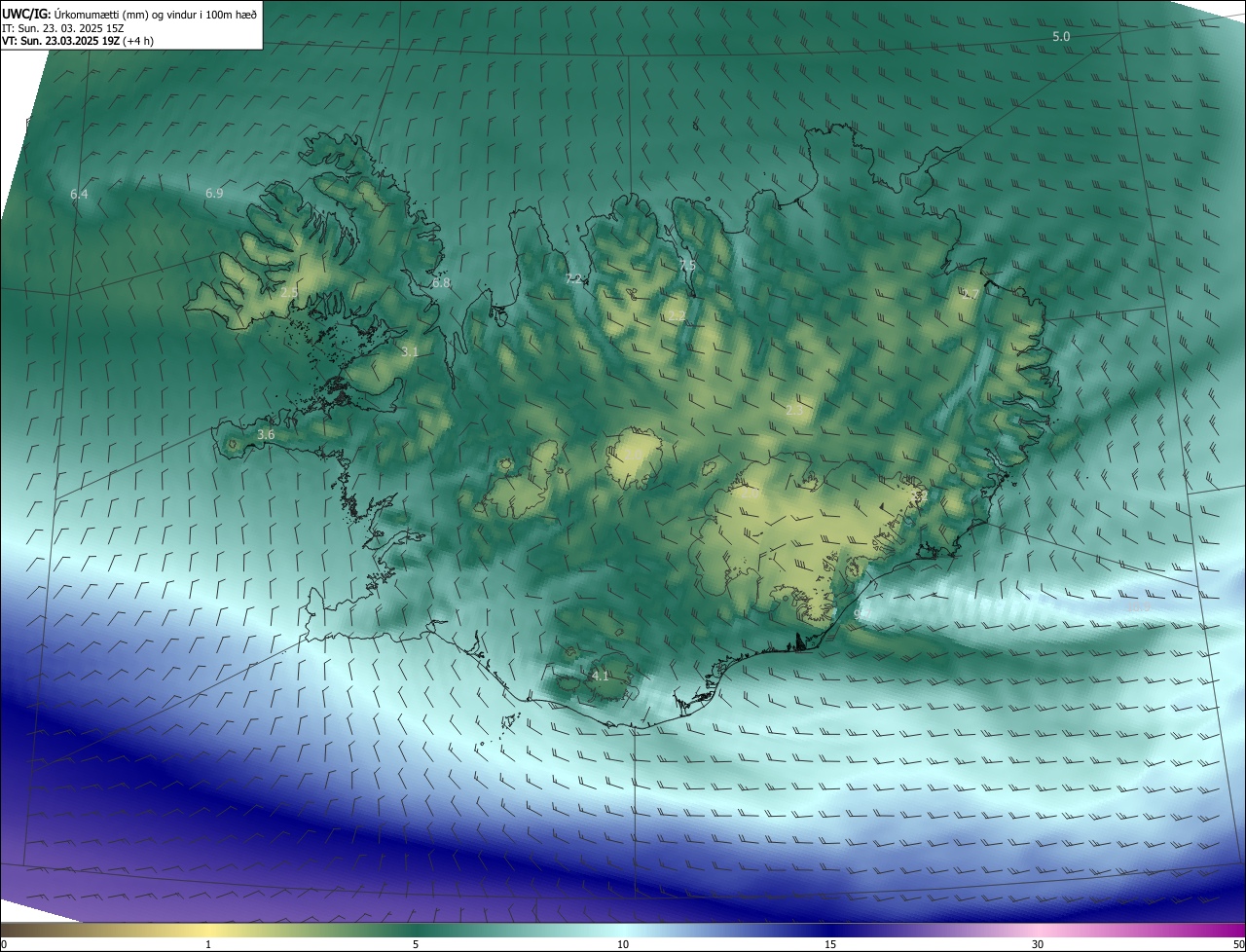
Task: Click the 15 tick on the color scale
Action: point(830,944)
